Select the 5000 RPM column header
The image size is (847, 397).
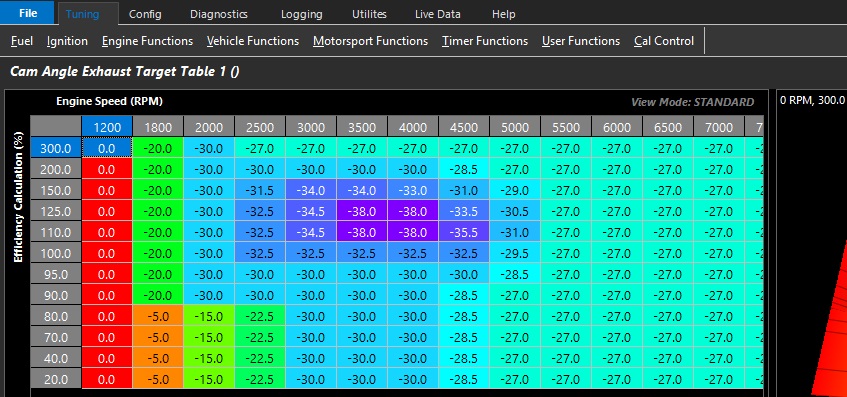pyautogui.click(x=515, y=127)
